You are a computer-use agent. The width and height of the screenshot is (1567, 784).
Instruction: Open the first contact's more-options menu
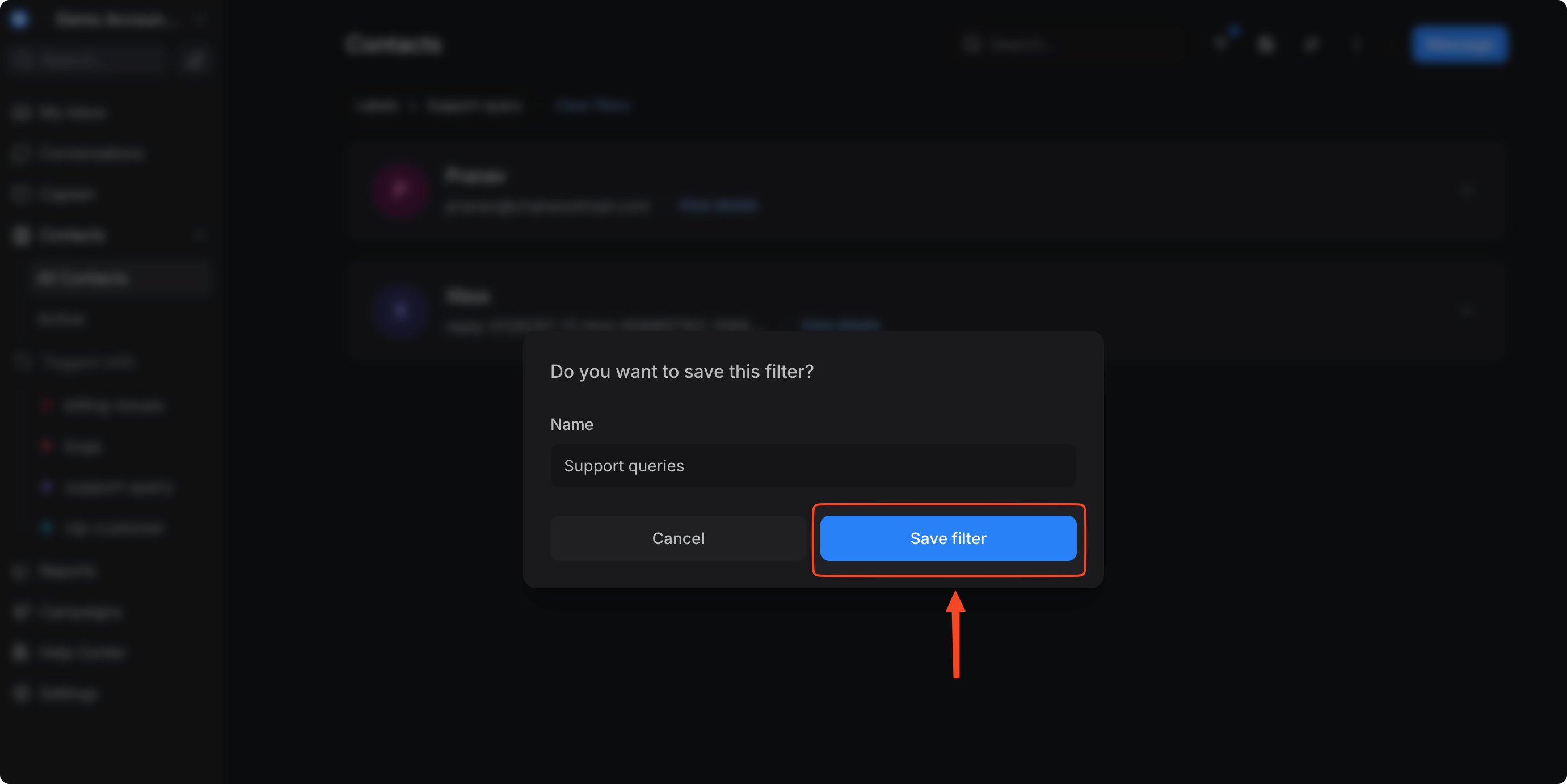click(x=1466, y=191)
